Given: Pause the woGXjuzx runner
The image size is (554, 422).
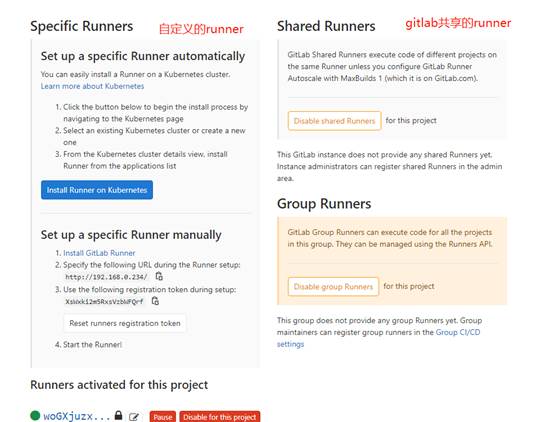Looking at the screenshot, I should (x=163, y=417).
